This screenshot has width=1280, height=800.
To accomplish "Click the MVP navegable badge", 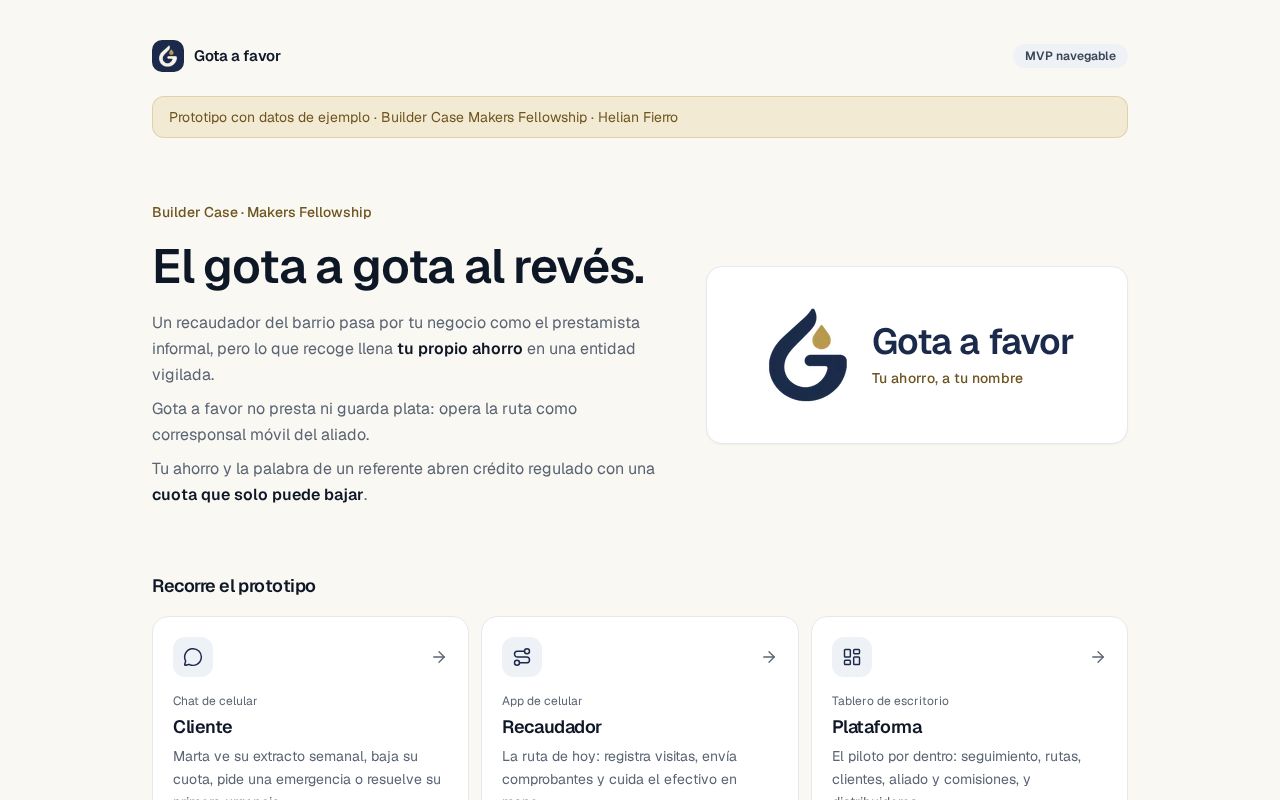I will point(1070,56).
